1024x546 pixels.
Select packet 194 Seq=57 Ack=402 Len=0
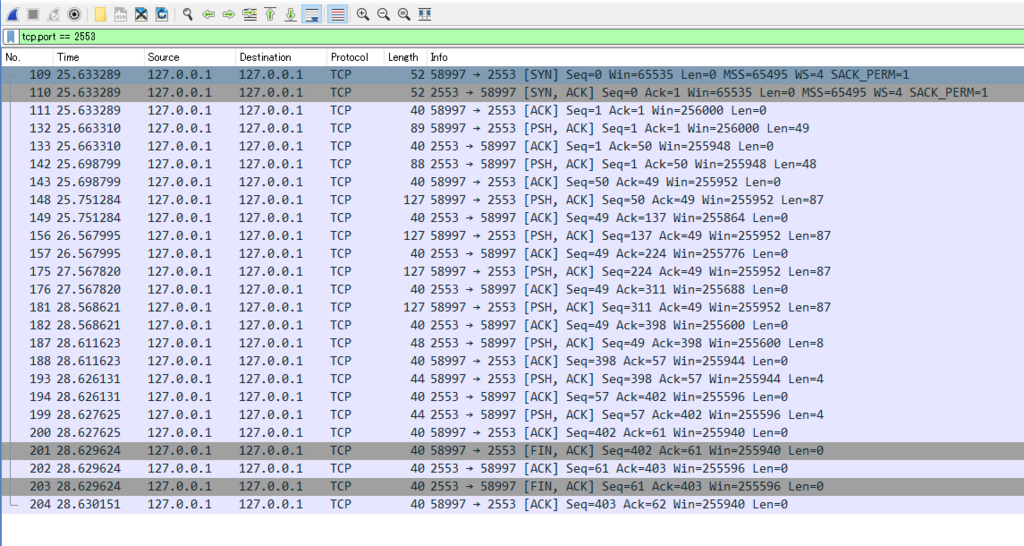pos(512,396)
